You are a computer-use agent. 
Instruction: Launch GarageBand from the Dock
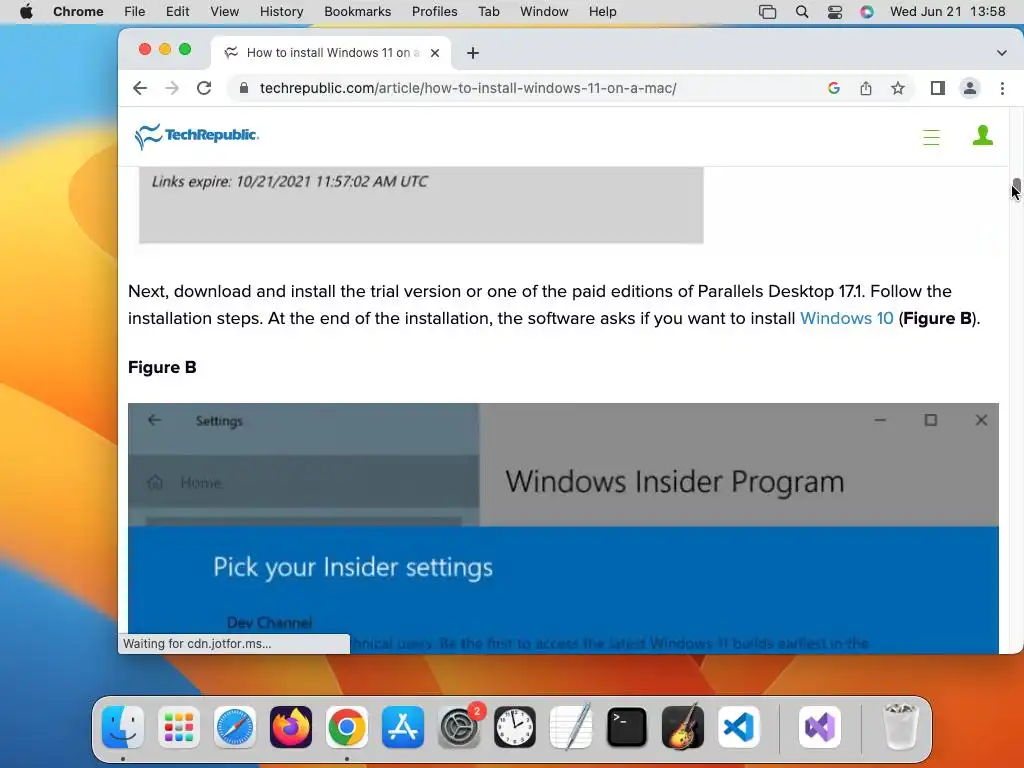(683, 727)
